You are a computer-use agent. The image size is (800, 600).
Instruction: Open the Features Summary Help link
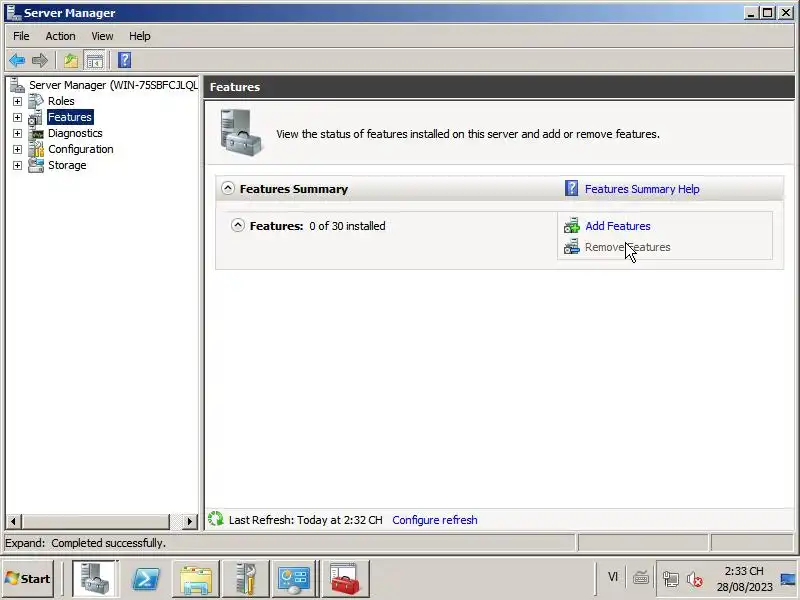[642, 189]
